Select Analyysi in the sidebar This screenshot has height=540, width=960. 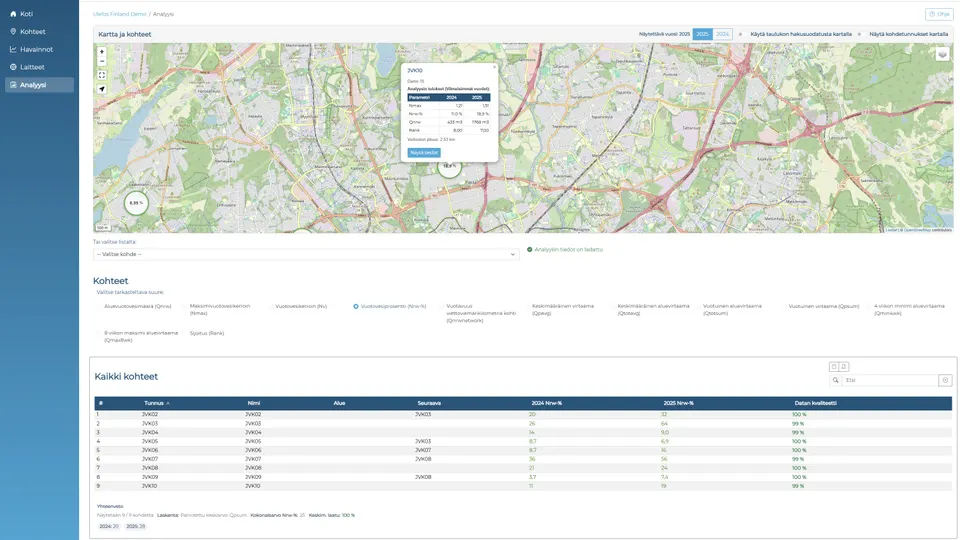pyautogui.click(x=39, y=84)
